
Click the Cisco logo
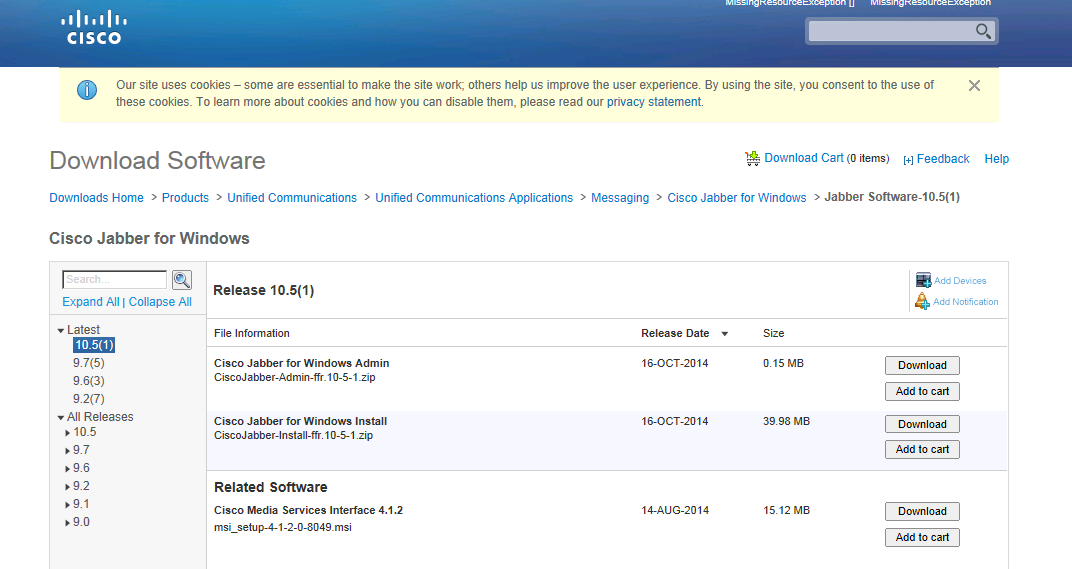94,28
